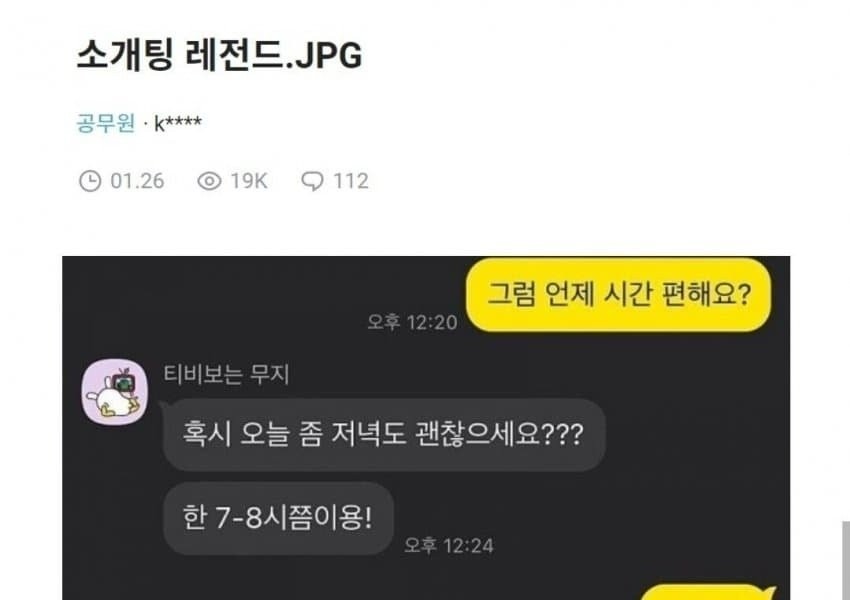The image size is (850, 600).
Task: Click the gray scrollbar at right edge
Action: coord(846,560)
